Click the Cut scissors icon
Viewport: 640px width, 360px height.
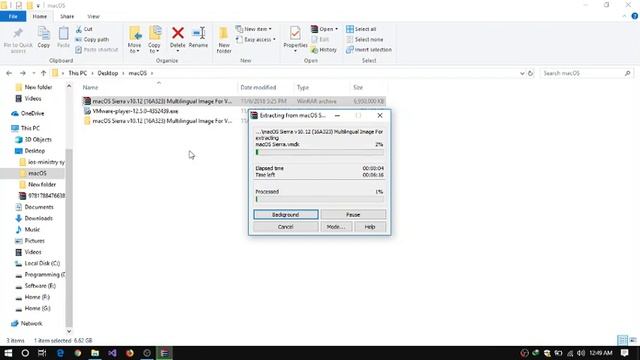coord(79,29)
